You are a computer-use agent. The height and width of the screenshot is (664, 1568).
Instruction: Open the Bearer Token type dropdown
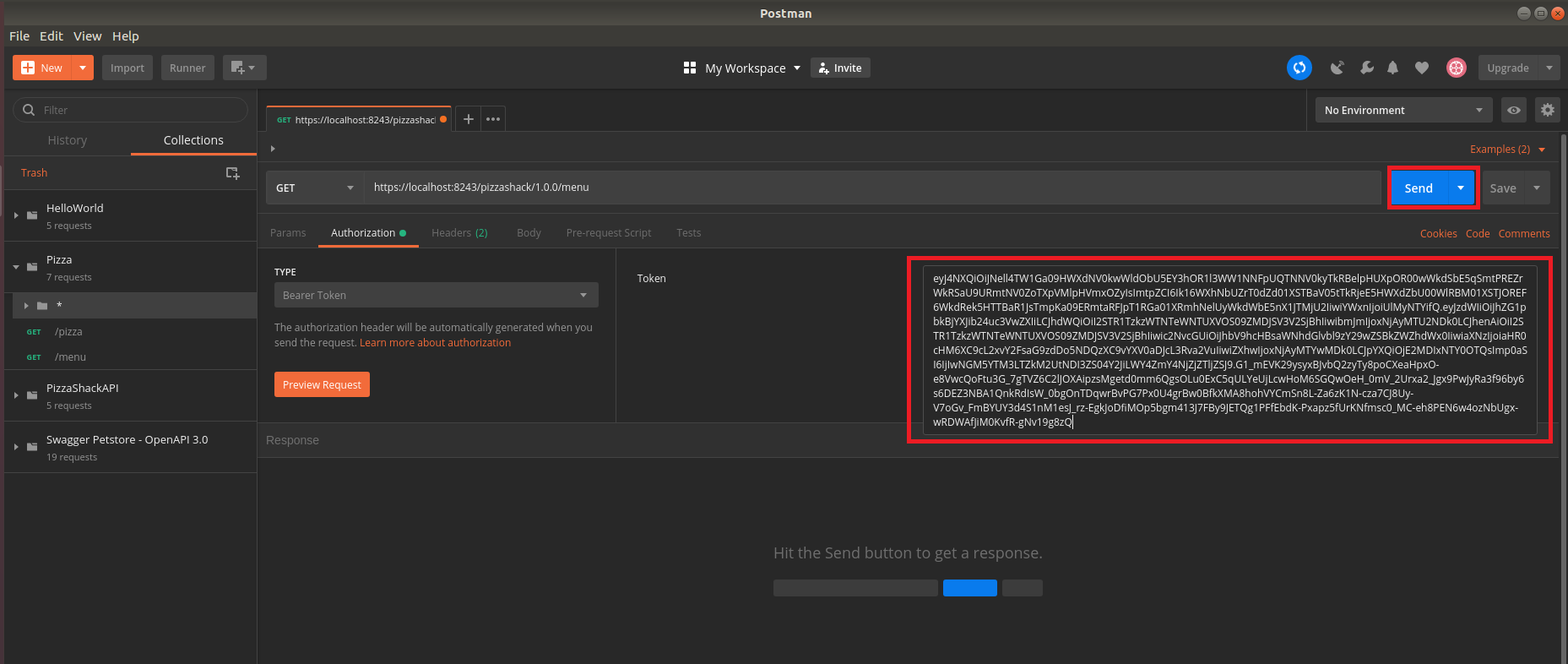tap(436, 295)
